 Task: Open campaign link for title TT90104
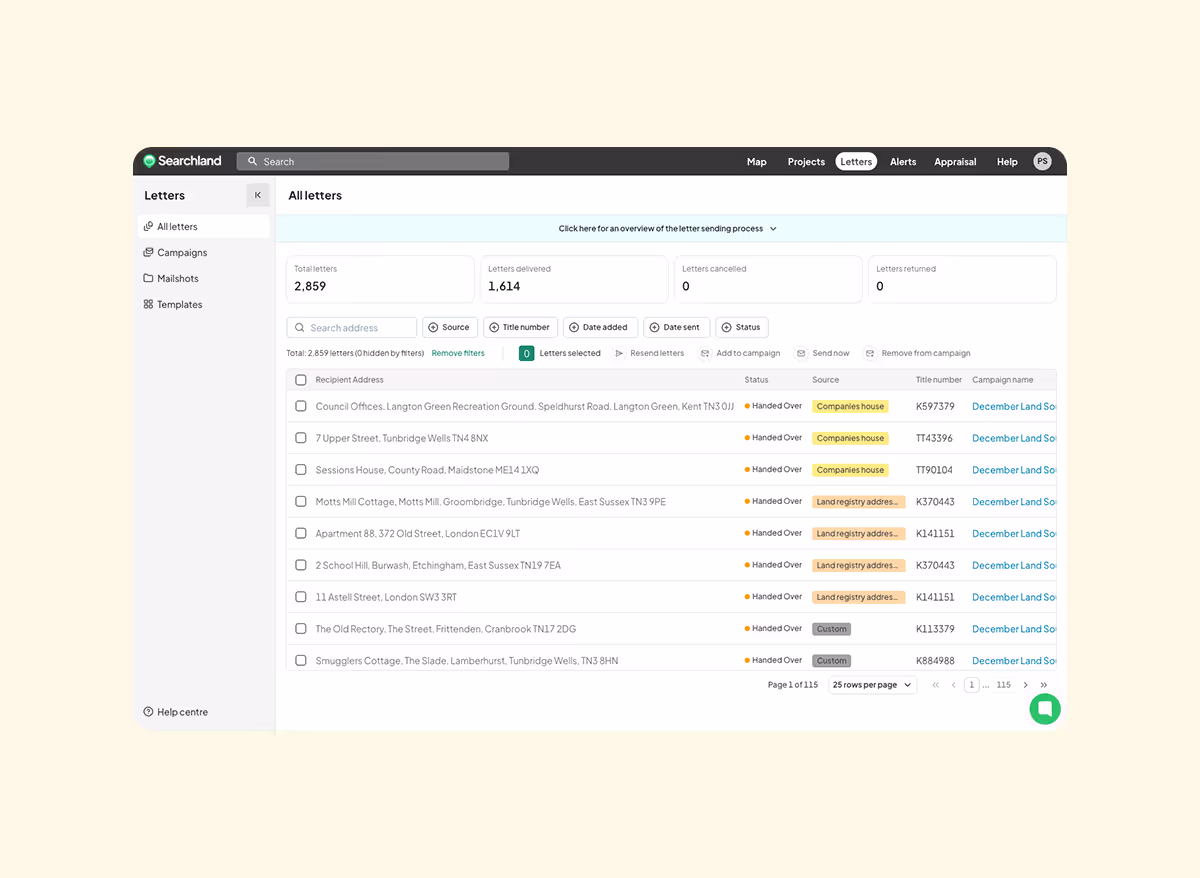[1014, 470]
